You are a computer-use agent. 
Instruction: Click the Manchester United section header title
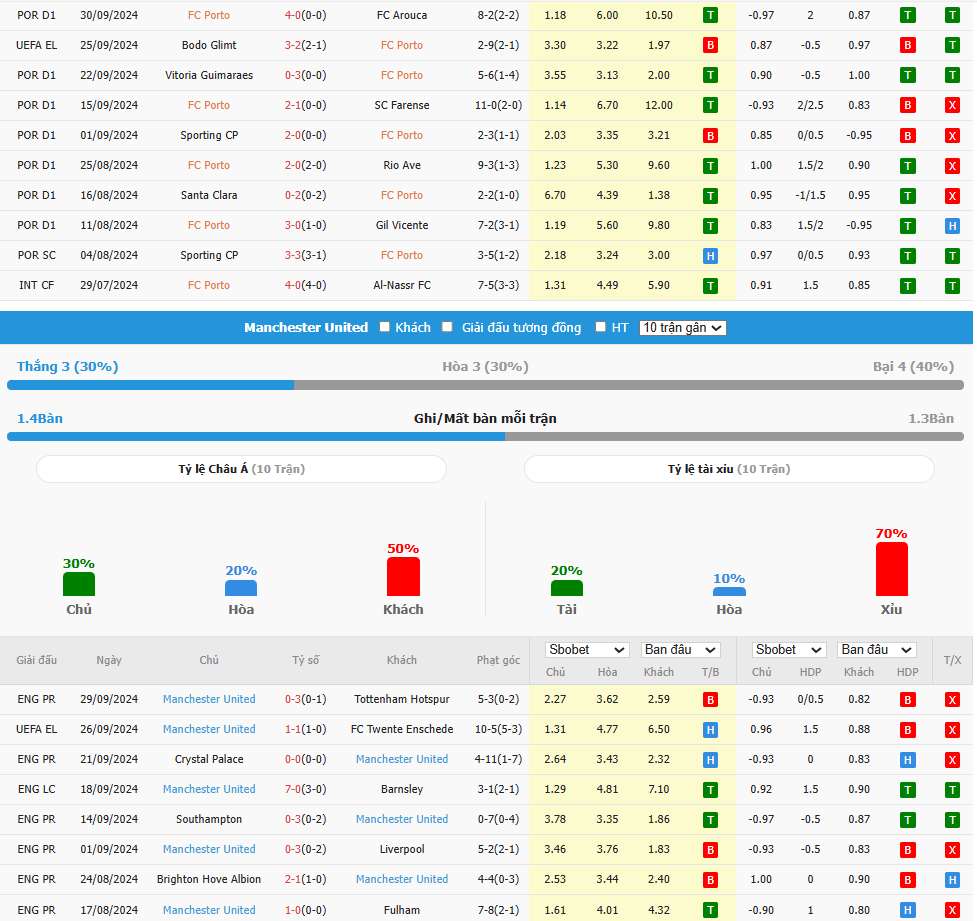point(306,328)
